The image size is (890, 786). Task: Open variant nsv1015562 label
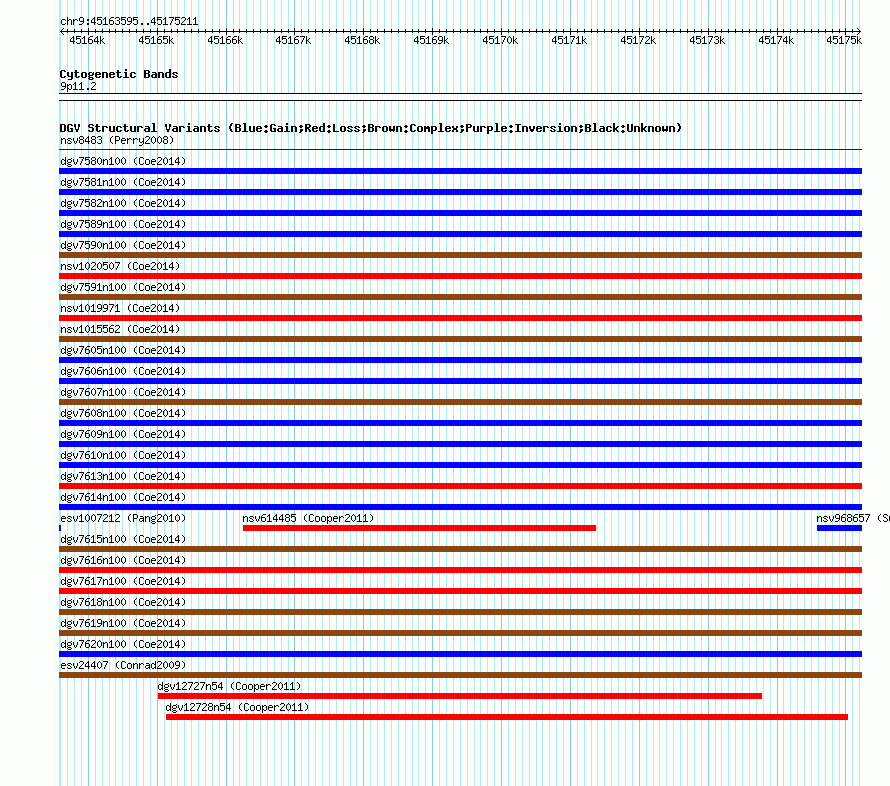[120, 329]
